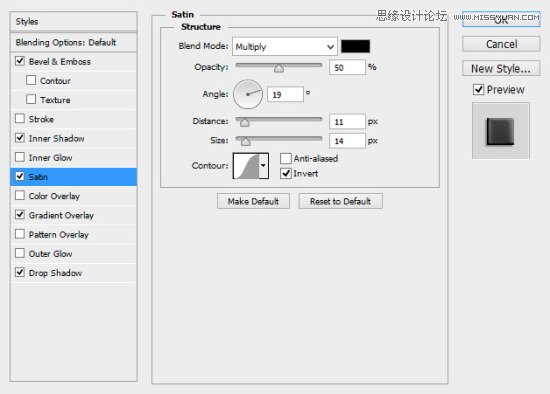Viewport: 550px width, 394px height.
Task: Open the Pattern Overlay settings row
Action: (74, 234)
